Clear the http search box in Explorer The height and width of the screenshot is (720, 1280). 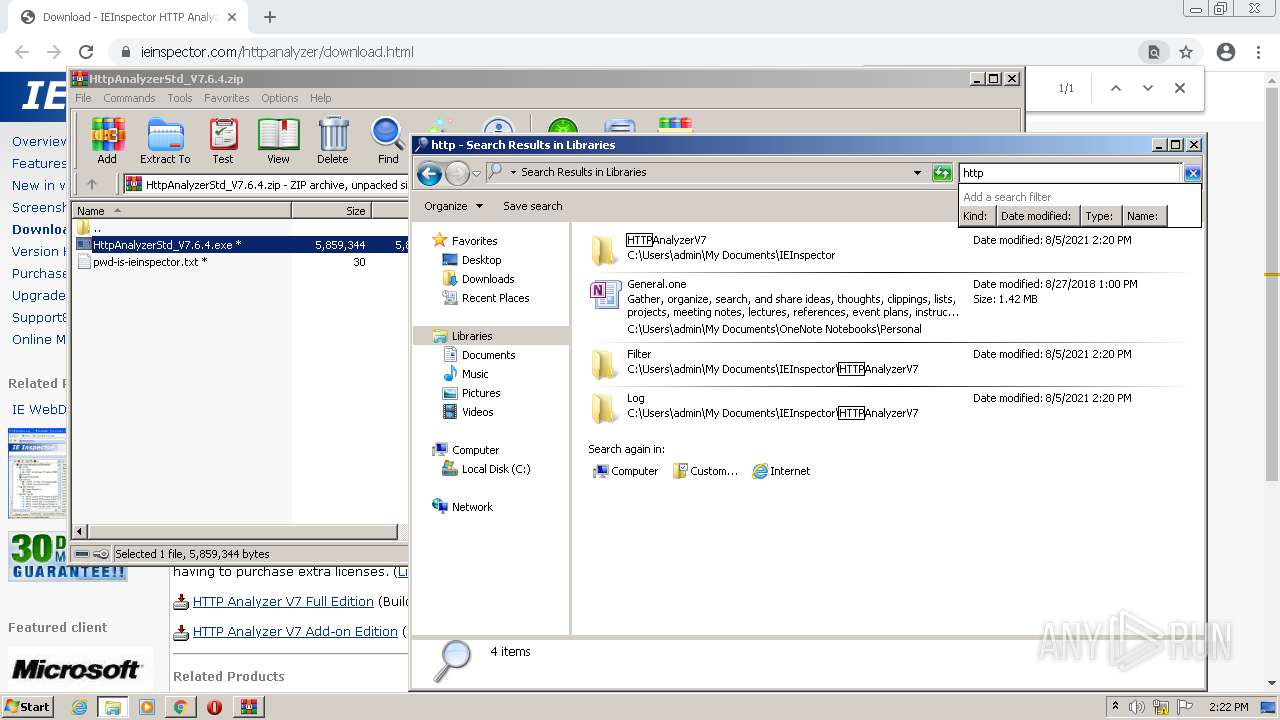click(1192, 173)
